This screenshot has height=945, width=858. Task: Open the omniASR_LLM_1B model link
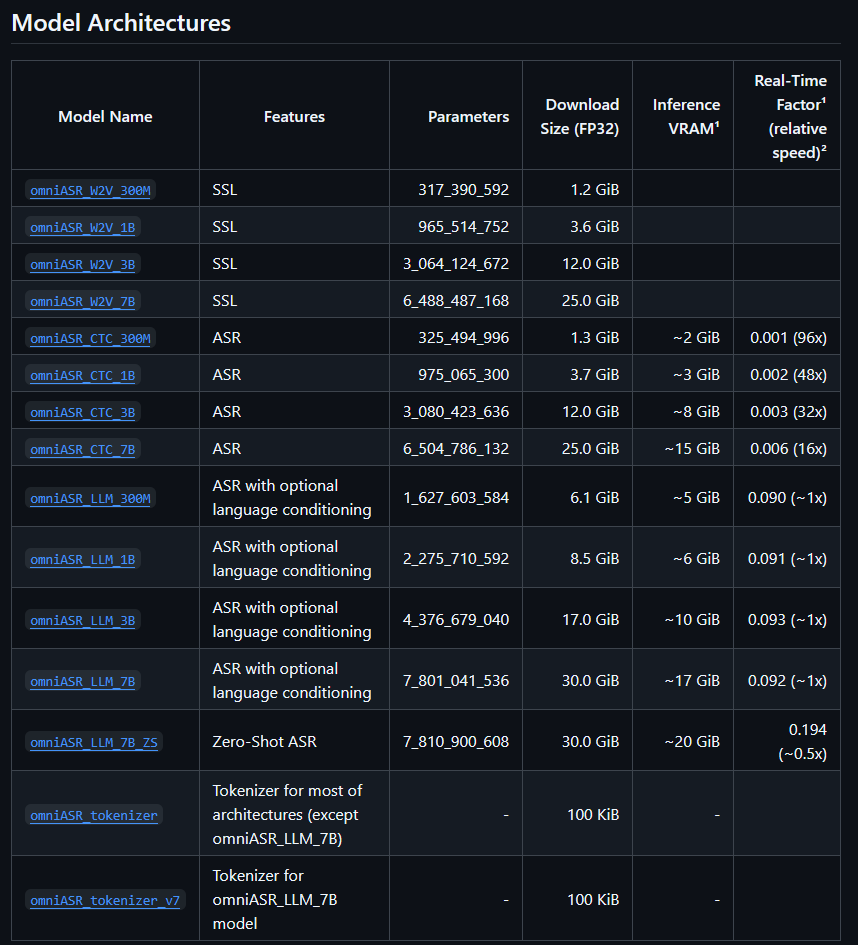(x=83, y=559)
